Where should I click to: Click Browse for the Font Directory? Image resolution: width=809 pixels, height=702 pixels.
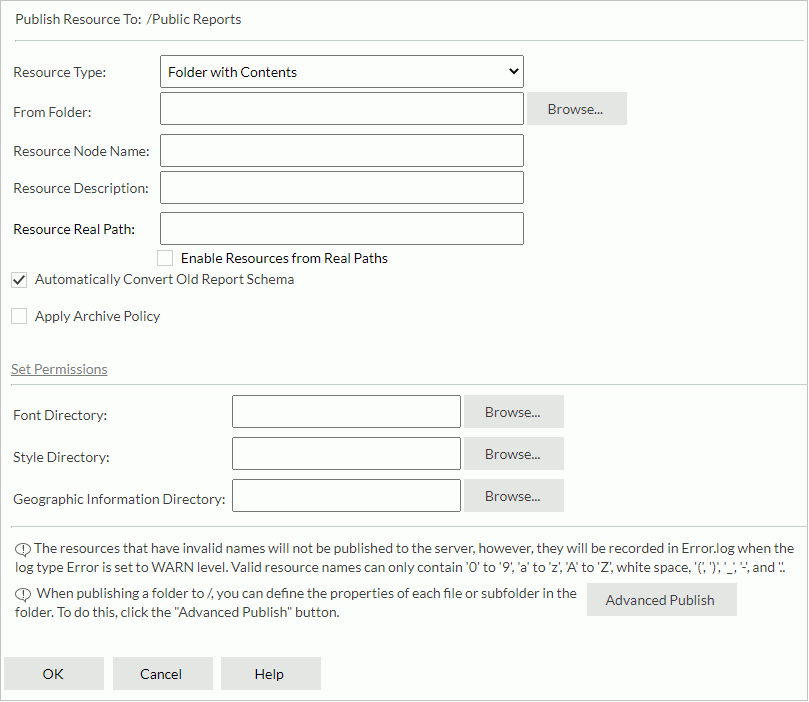[x=513, y=411]
